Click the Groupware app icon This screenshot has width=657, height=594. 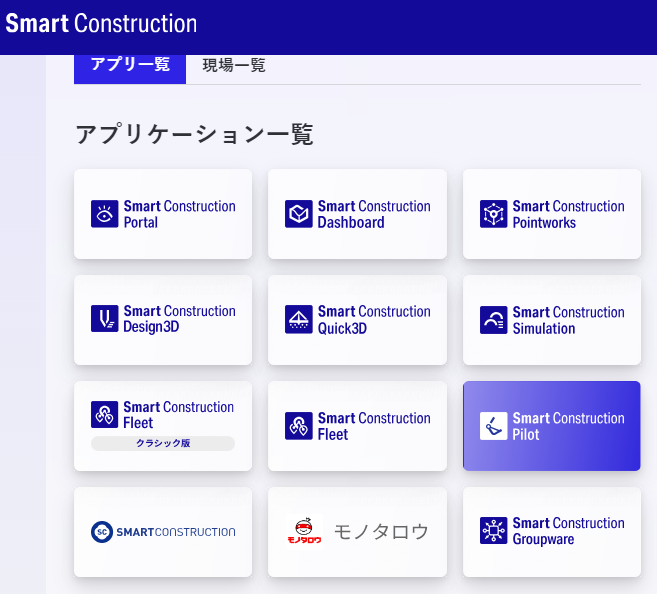tap(493, 531)
